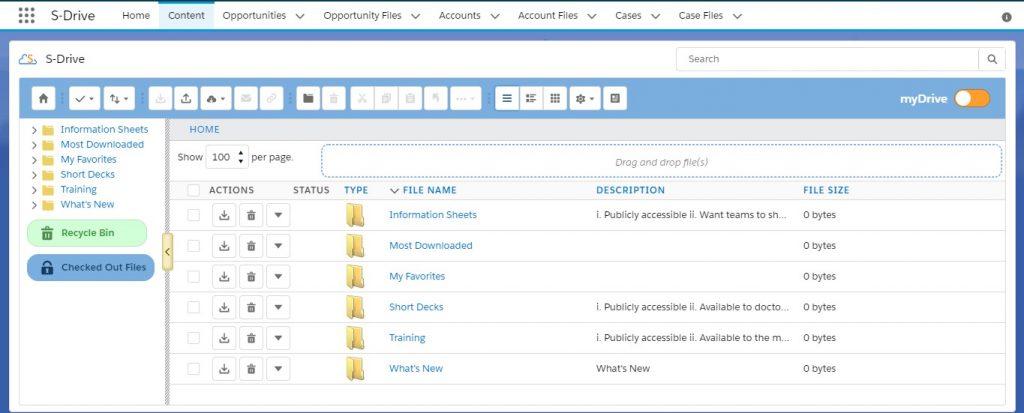Delete the What's New folder row
This screenshot has height=413, width=1024.
(x=251, y=369)
